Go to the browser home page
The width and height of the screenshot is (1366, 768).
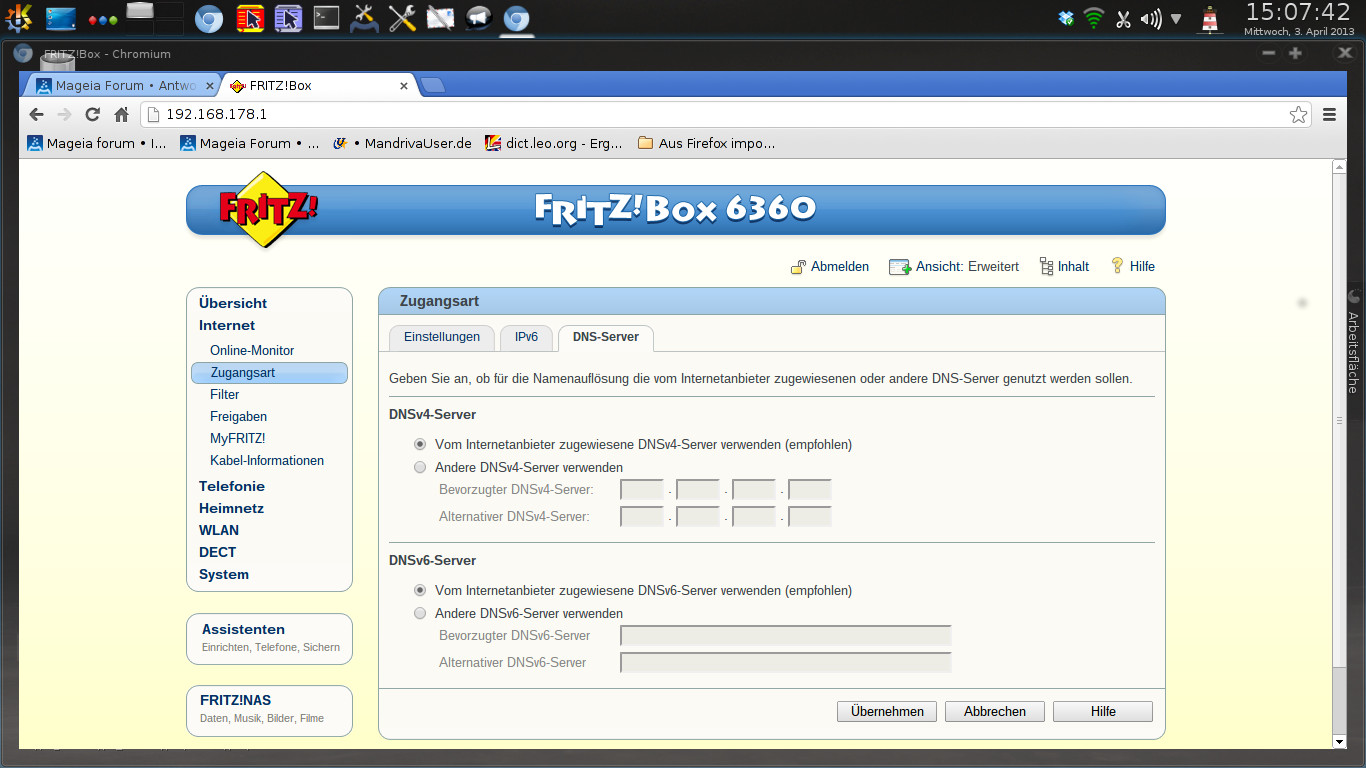click(121, 114)
